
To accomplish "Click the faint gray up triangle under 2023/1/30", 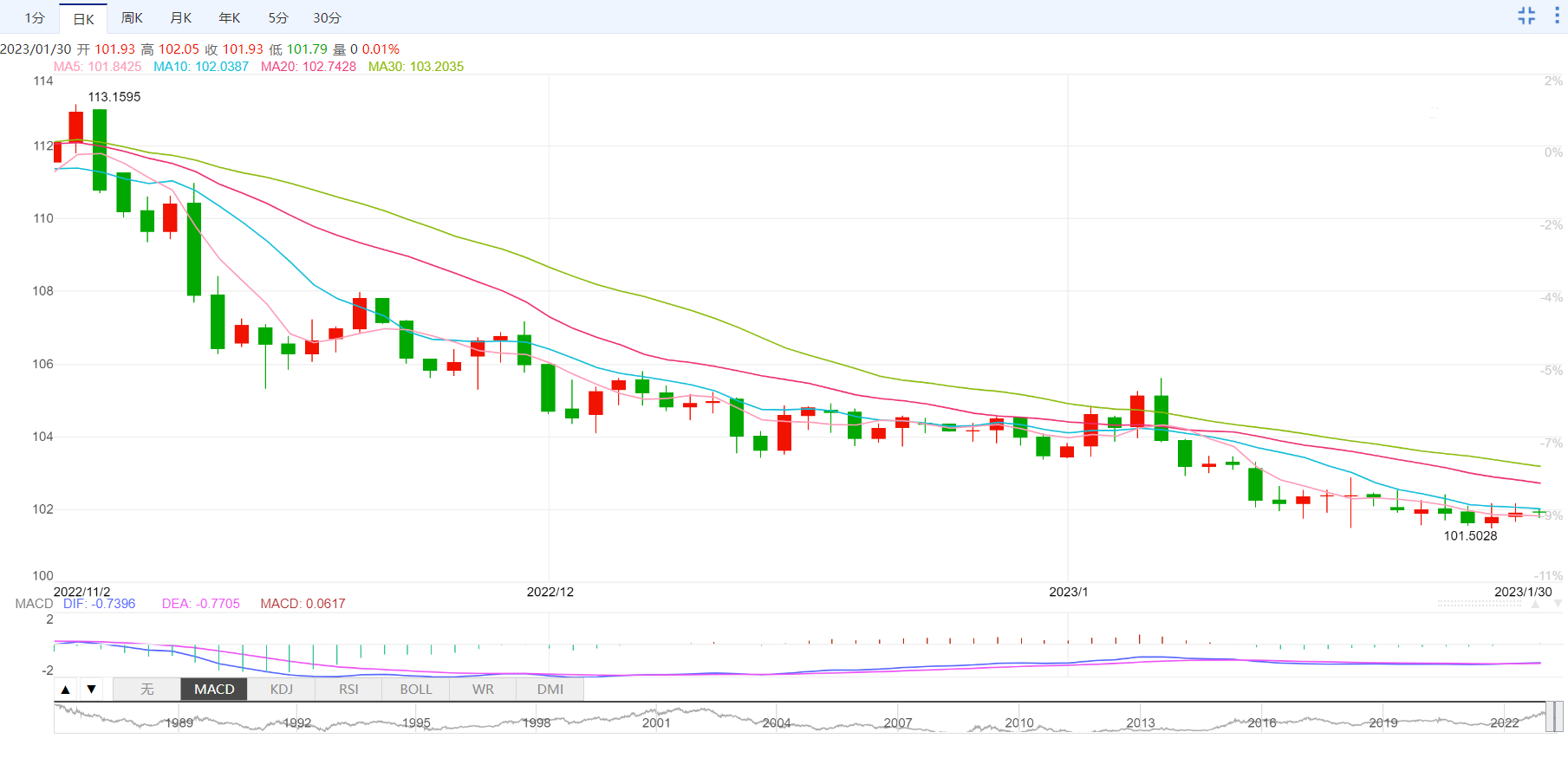I will pyautogui.click(x=1535, y=604).
